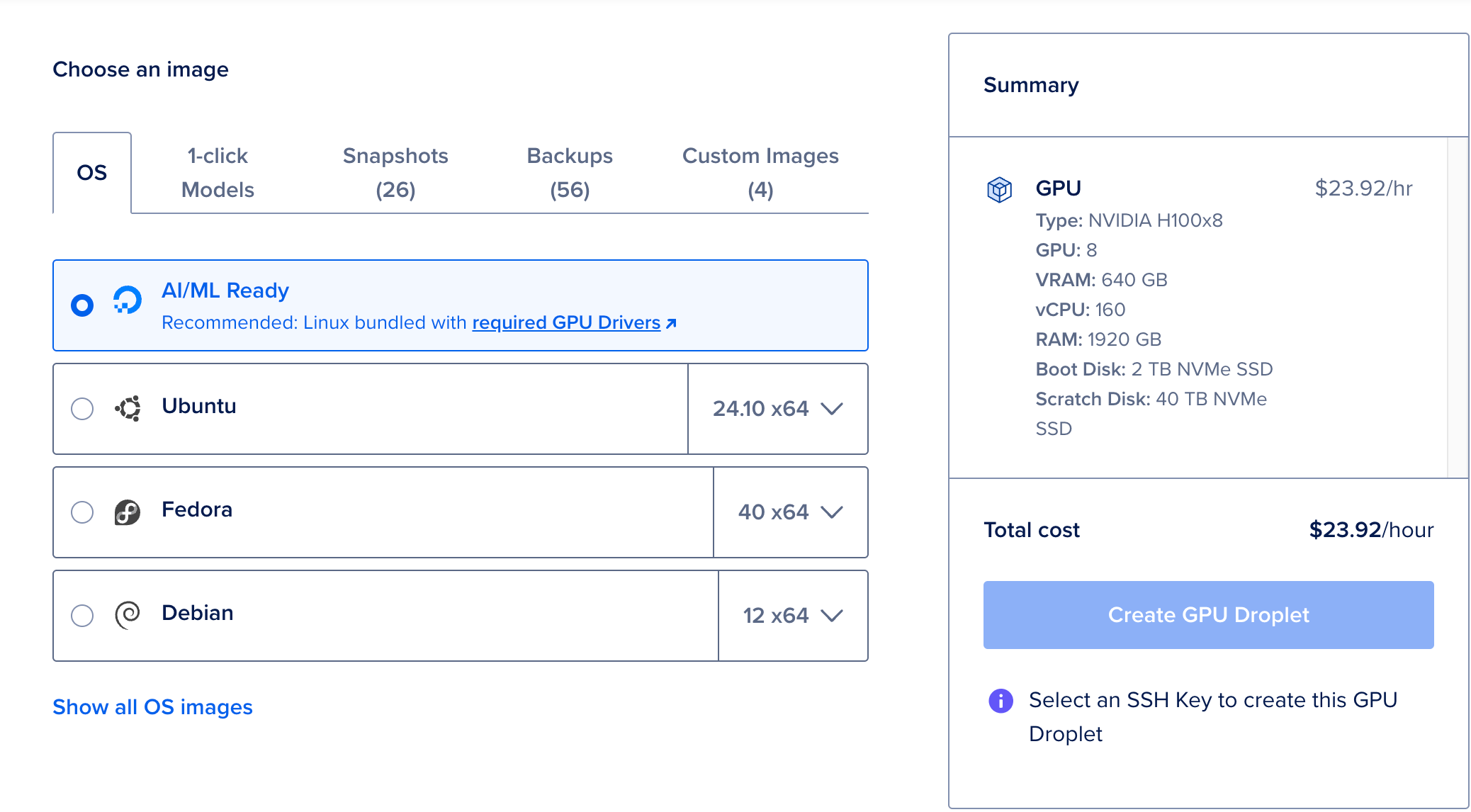Click the Type: NVIDIA H100x8 line
Viewport: 1471px width, 812px height.
click(x=1129, y=220)
